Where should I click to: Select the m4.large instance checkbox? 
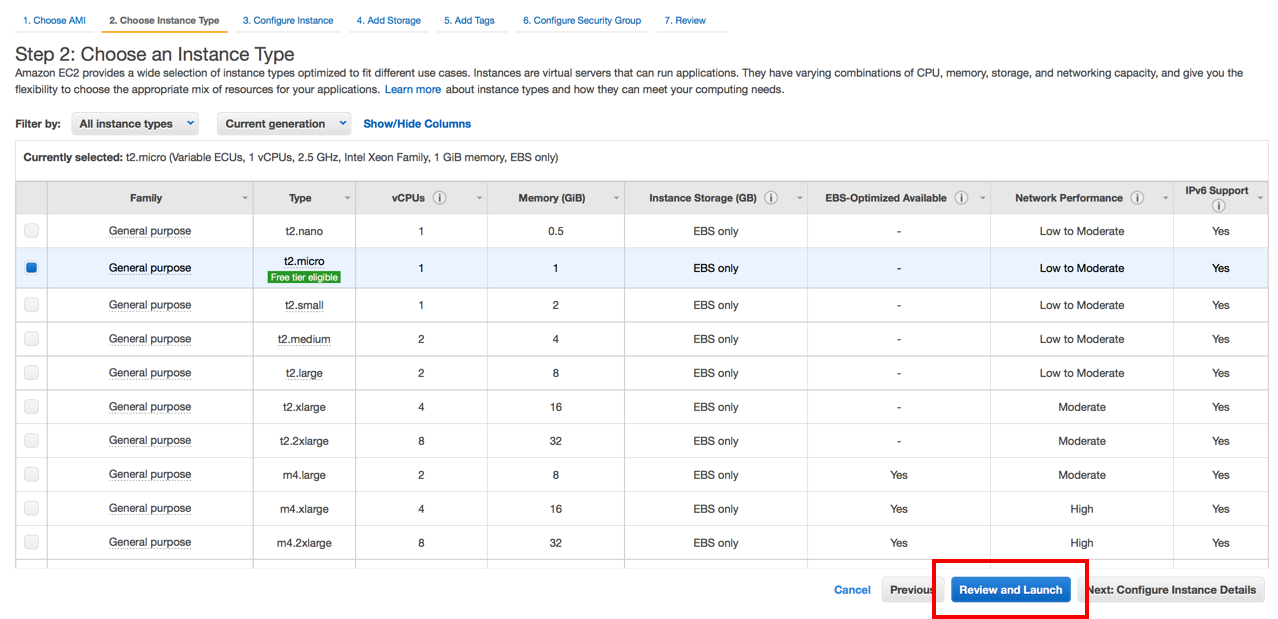click(x=32, y=475)
